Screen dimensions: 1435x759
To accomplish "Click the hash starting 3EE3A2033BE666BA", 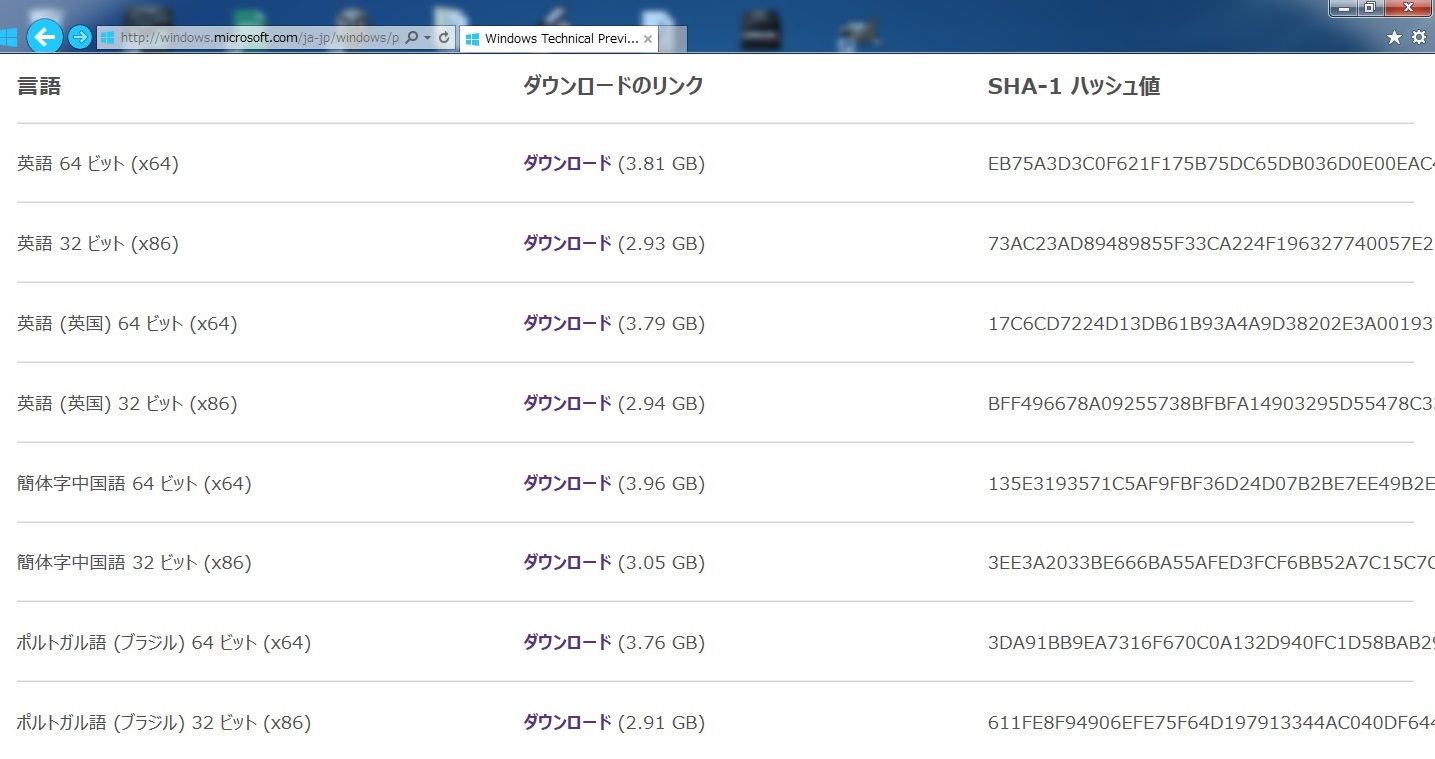I will point(1211,562).
